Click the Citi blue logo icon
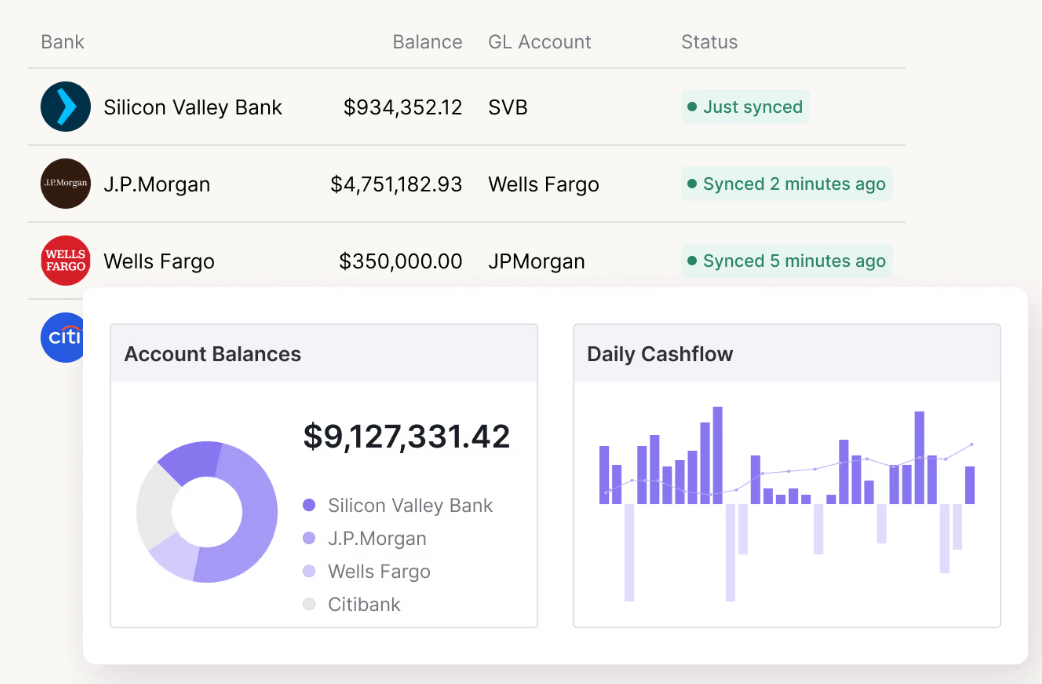 pyautogui.click(x=62, y=337)
